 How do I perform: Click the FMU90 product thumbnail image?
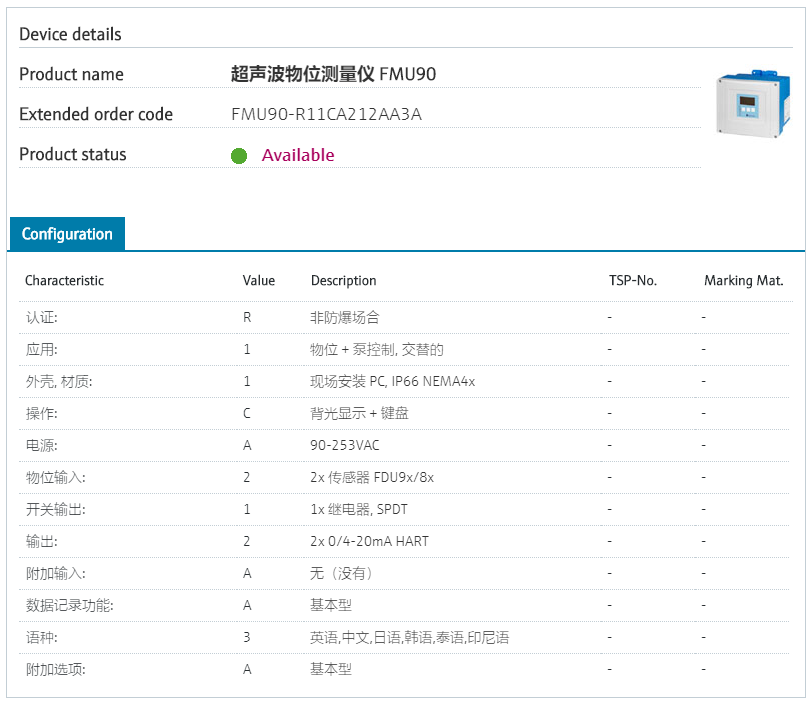pos(753,104)
